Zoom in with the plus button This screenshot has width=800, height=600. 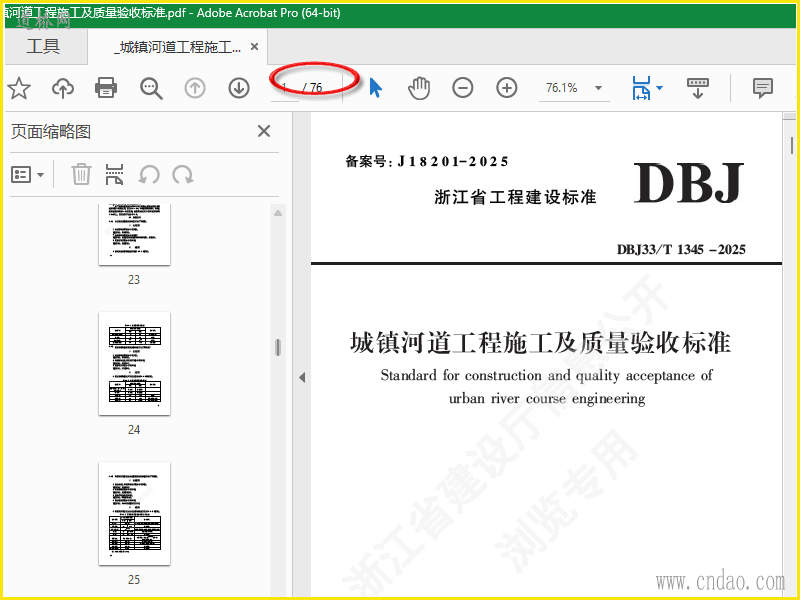(x=507, y=88)
